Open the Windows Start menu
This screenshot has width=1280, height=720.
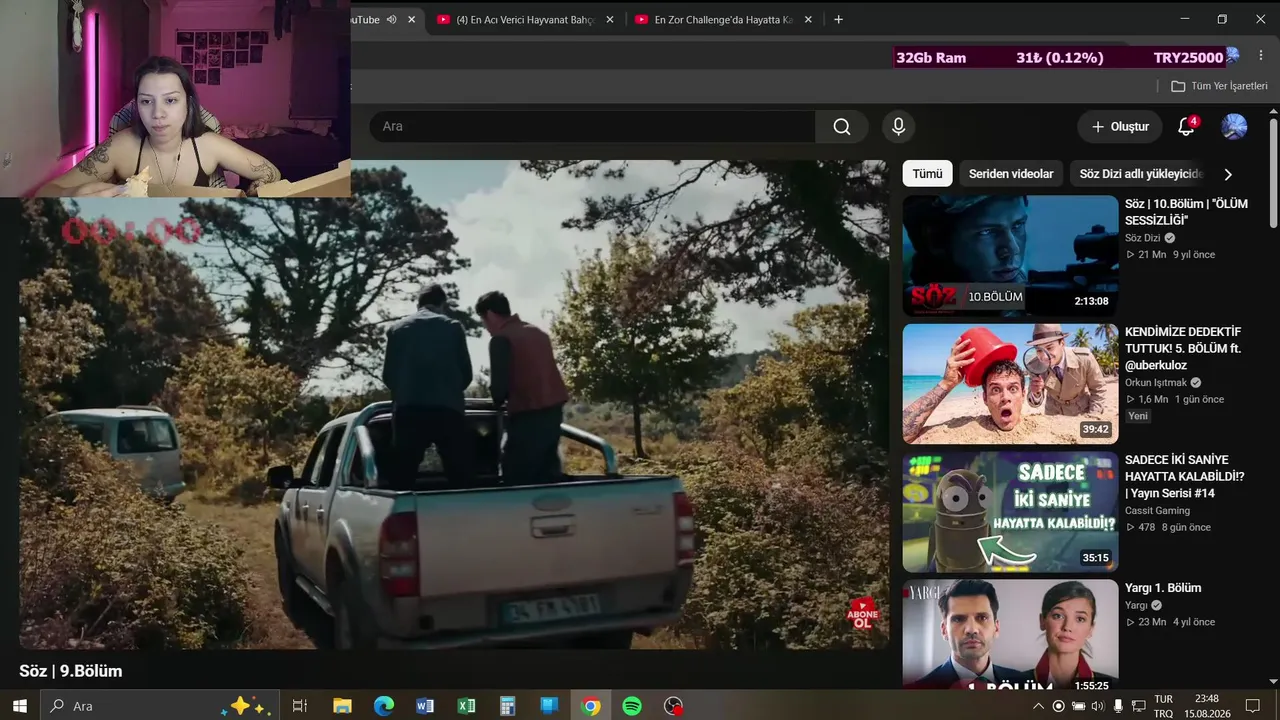click(19, 706)
